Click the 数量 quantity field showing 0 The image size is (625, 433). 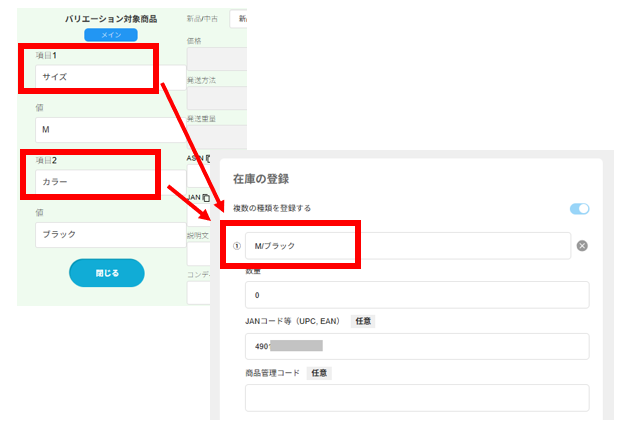416,295
